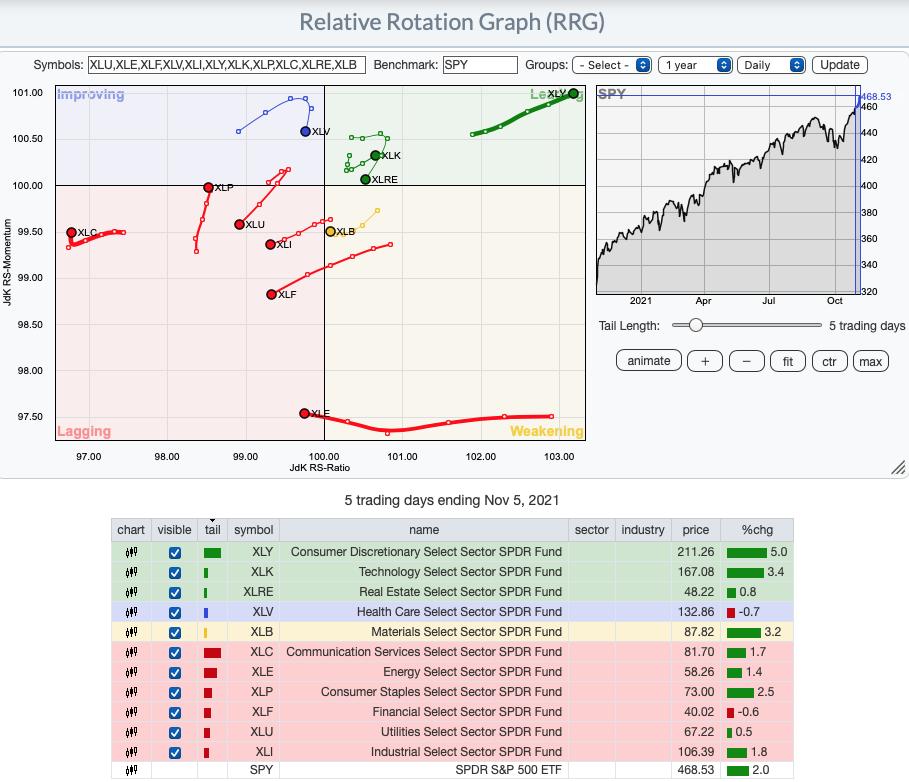Click the XLC red tail swatch
The image size is (909, 782).
point(212,653)
